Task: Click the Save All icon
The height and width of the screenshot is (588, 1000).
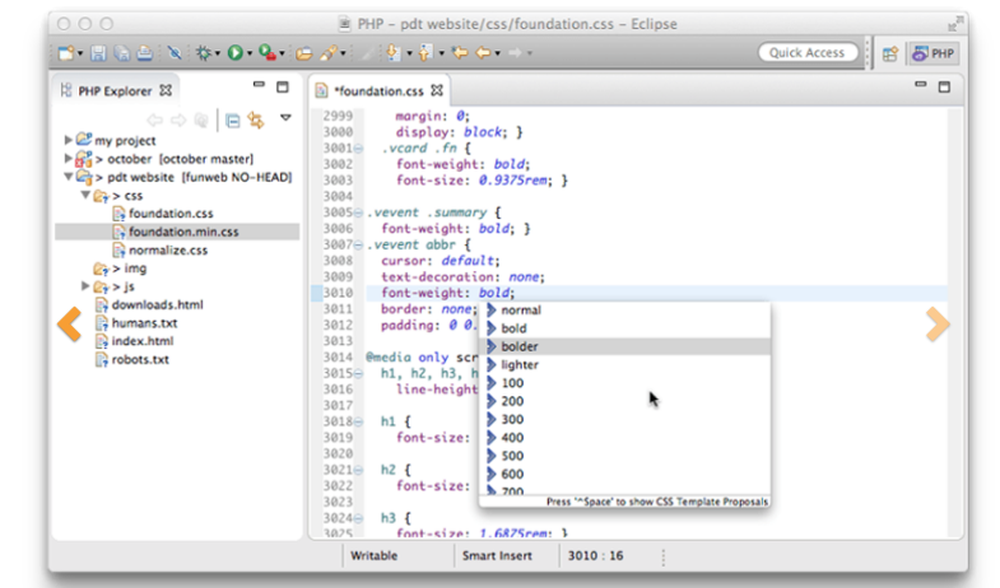Action: (121, 53)
